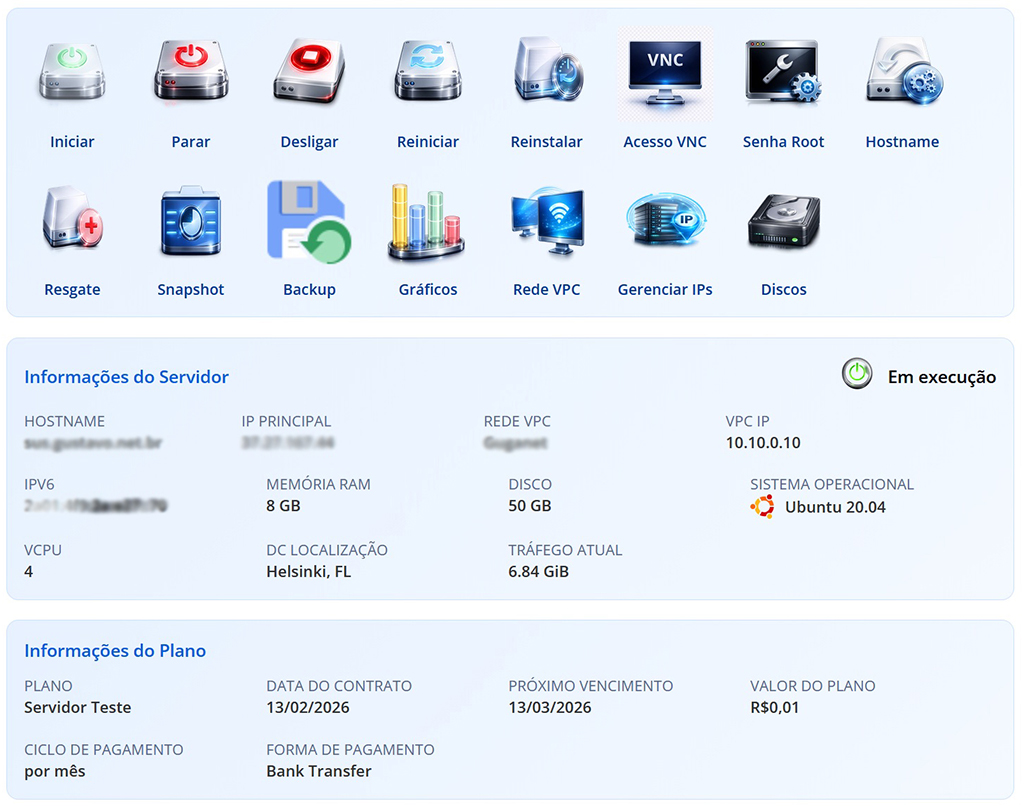Click the Backup floppy disk icon
Viewport: 1024px width, 806px height.
pyautogui.click(x=309, y=221)
